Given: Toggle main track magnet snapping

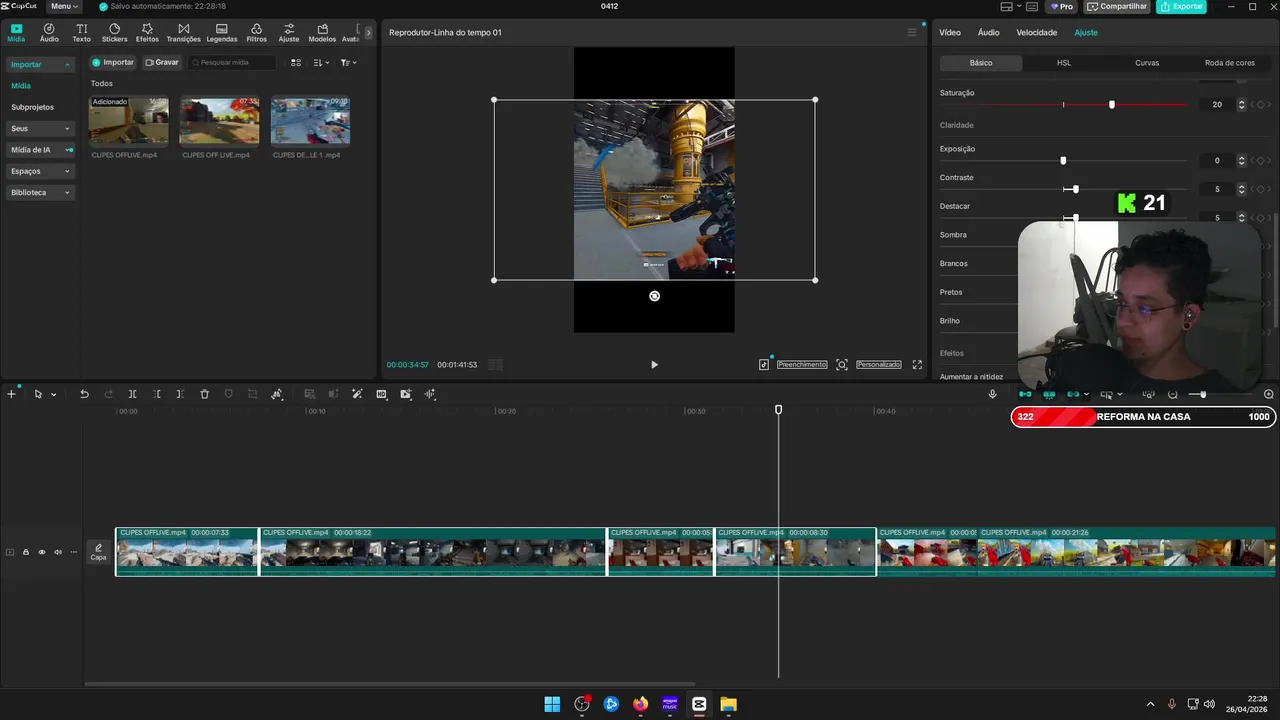Looking at the screenshot, I should pos(1025,394).
